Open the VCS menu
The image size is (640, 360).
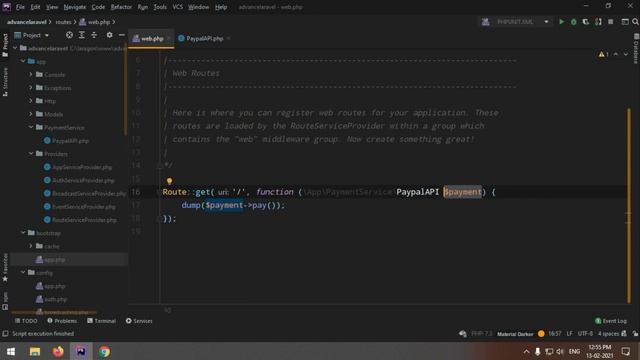(x=178, y=7)
